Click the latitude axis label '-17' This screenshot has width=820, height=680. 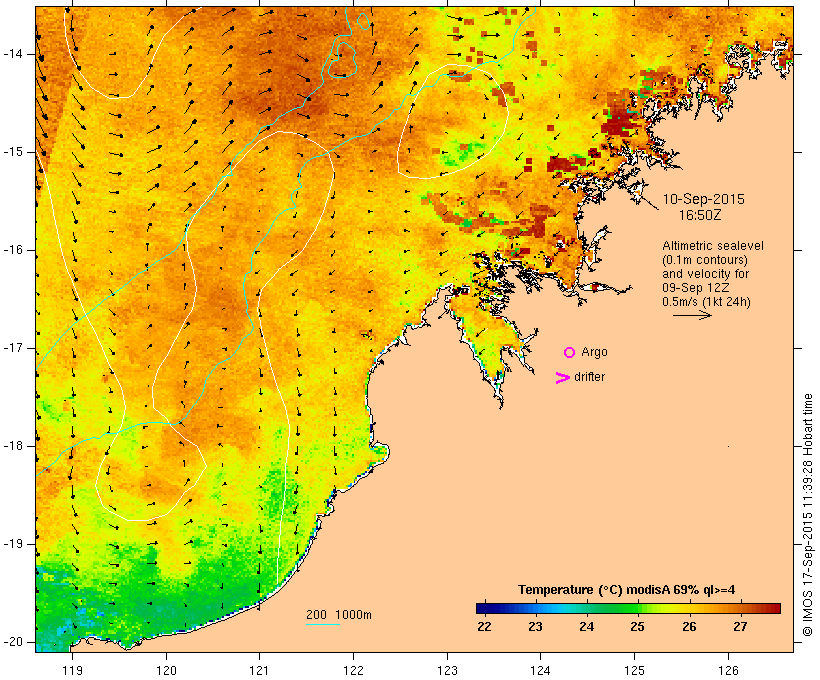tap(13, 348)
